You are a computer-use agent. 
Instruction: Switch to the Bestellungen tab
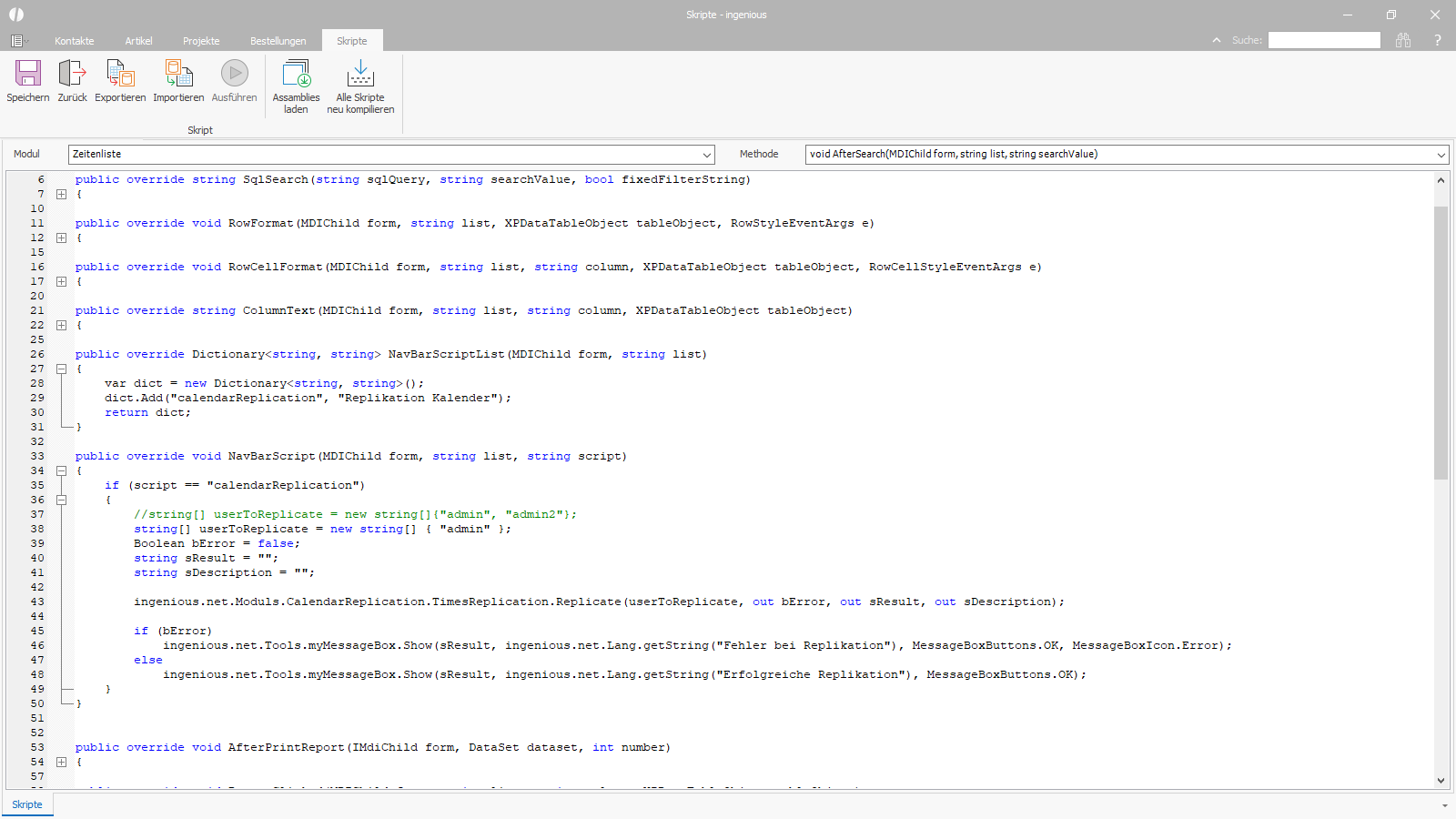[278, 41]
